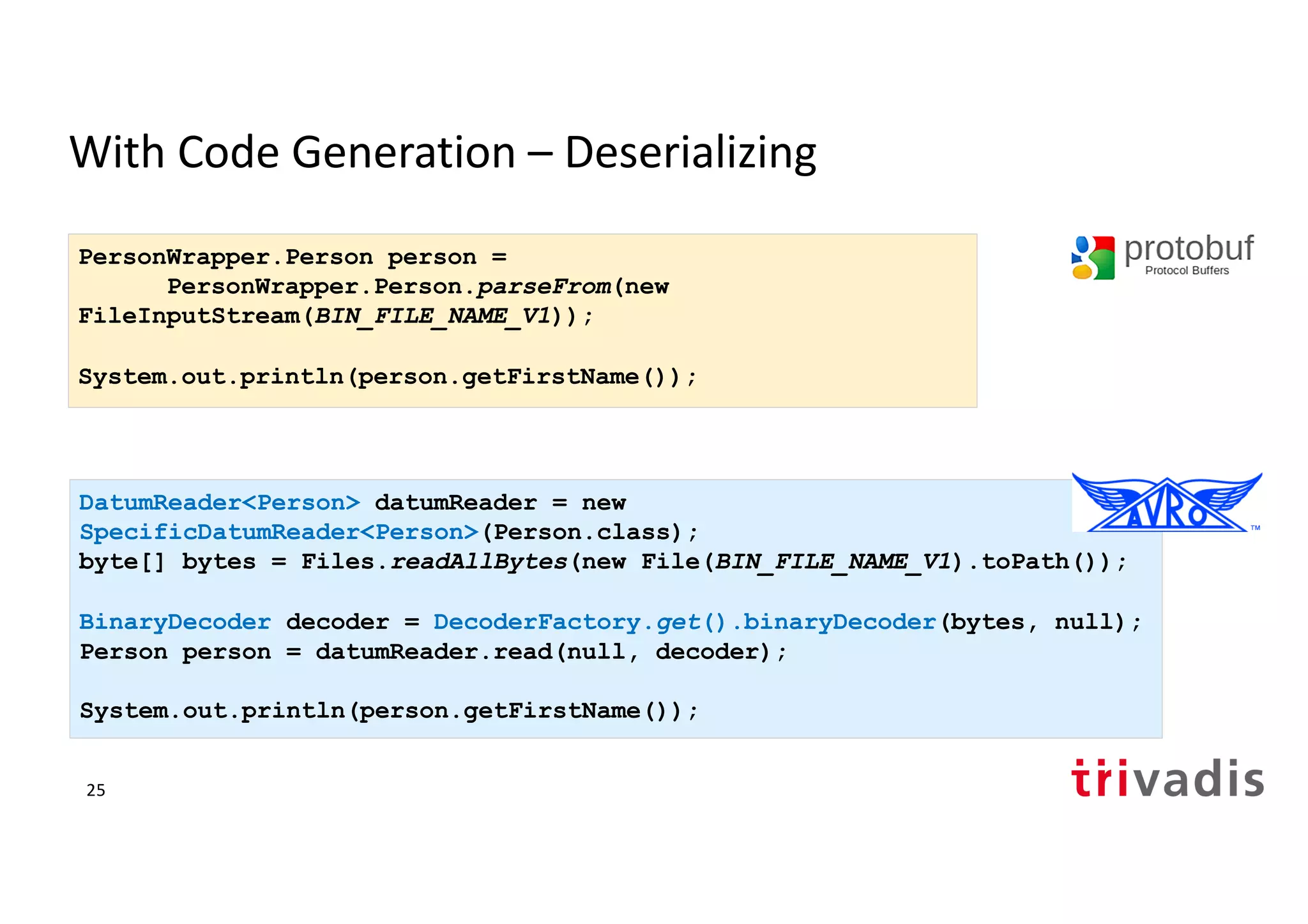Click 'SpecificDatumReader<Person>(Person.class);' line

pyautogui.click(x=388, y=533)
